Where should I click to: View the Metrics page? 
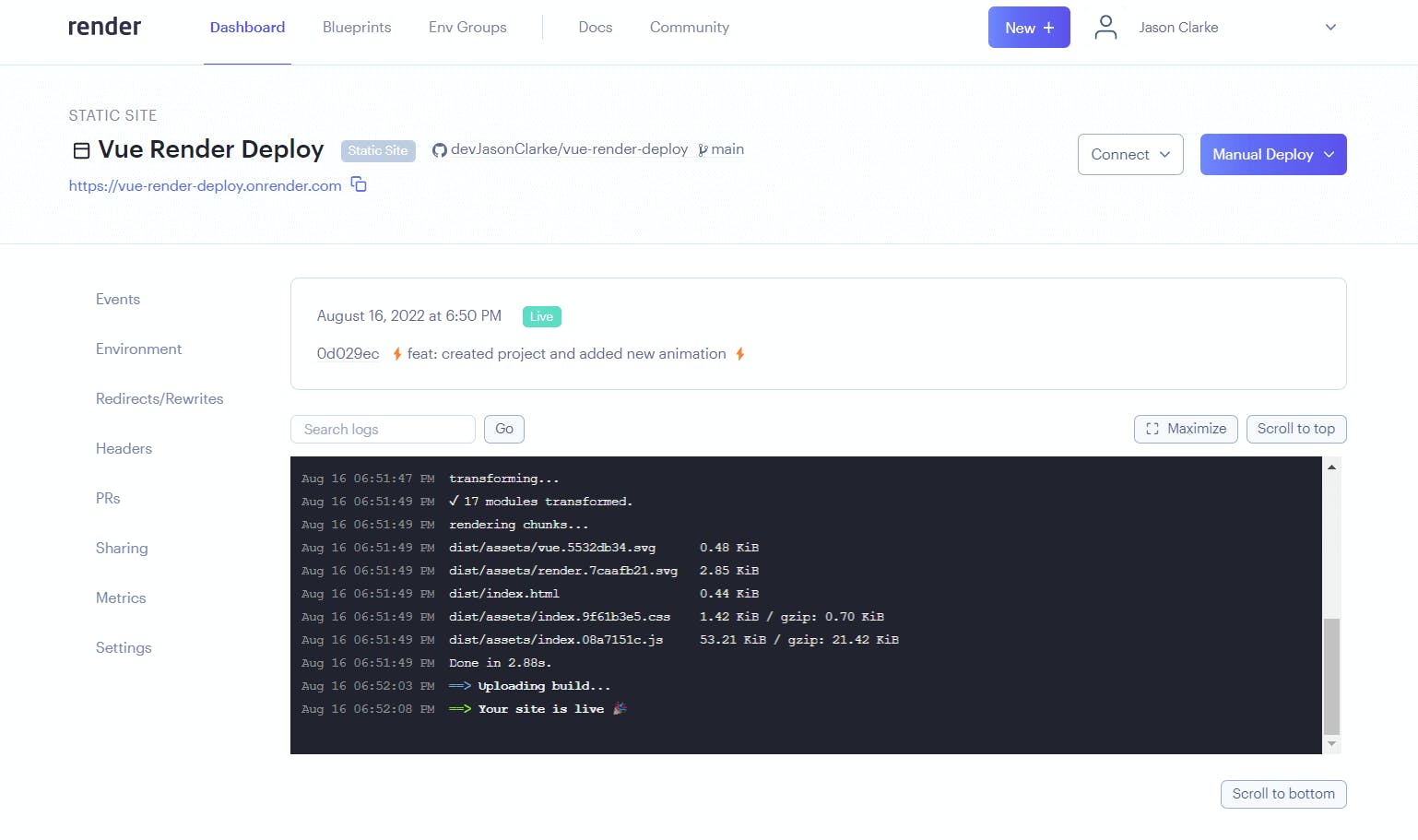coord(121,598)
